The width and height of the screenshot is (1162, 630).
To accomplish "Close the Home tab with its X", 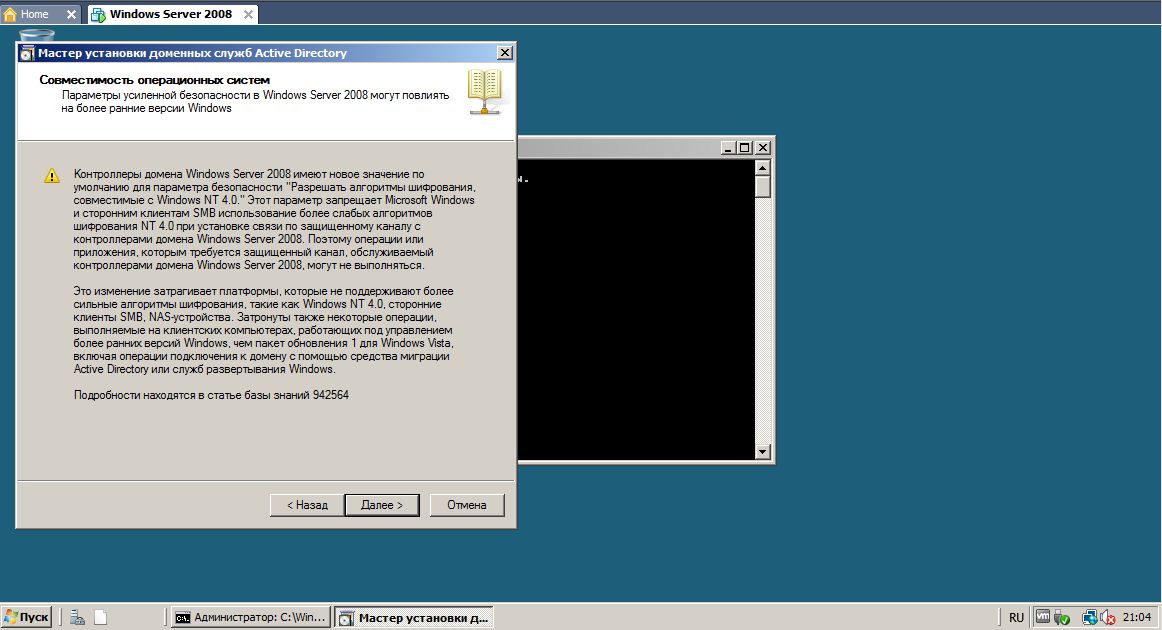I will click(71, 14).
